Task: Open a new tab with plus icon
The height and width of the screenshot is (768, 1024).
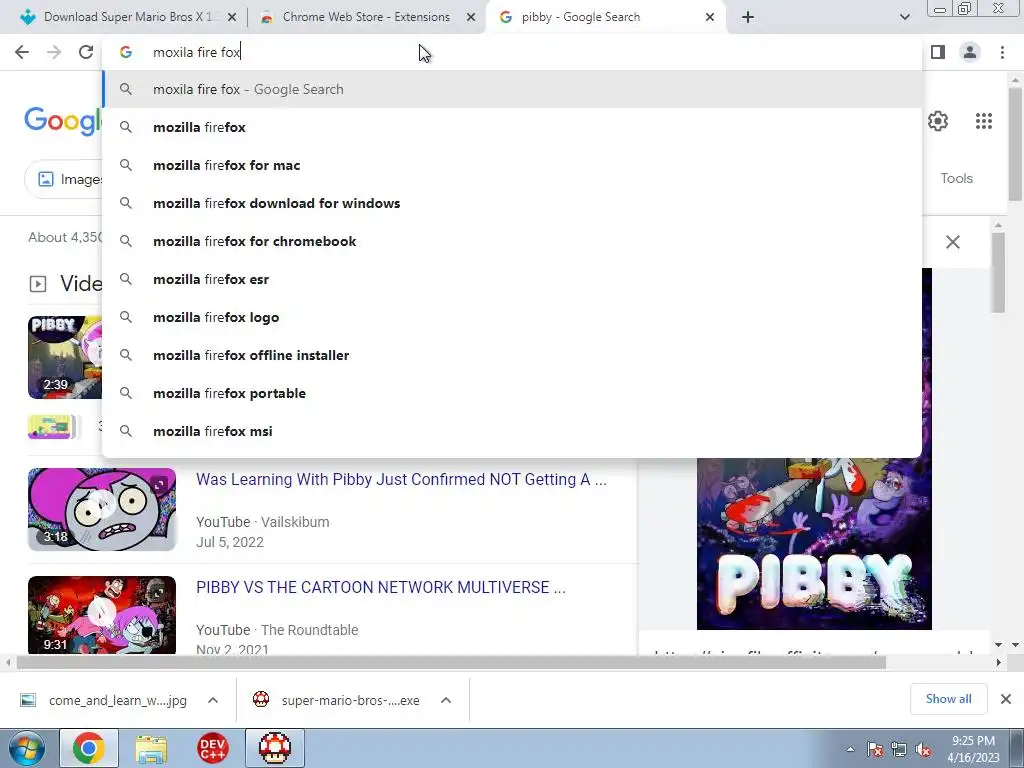Action: pos(748,17)
